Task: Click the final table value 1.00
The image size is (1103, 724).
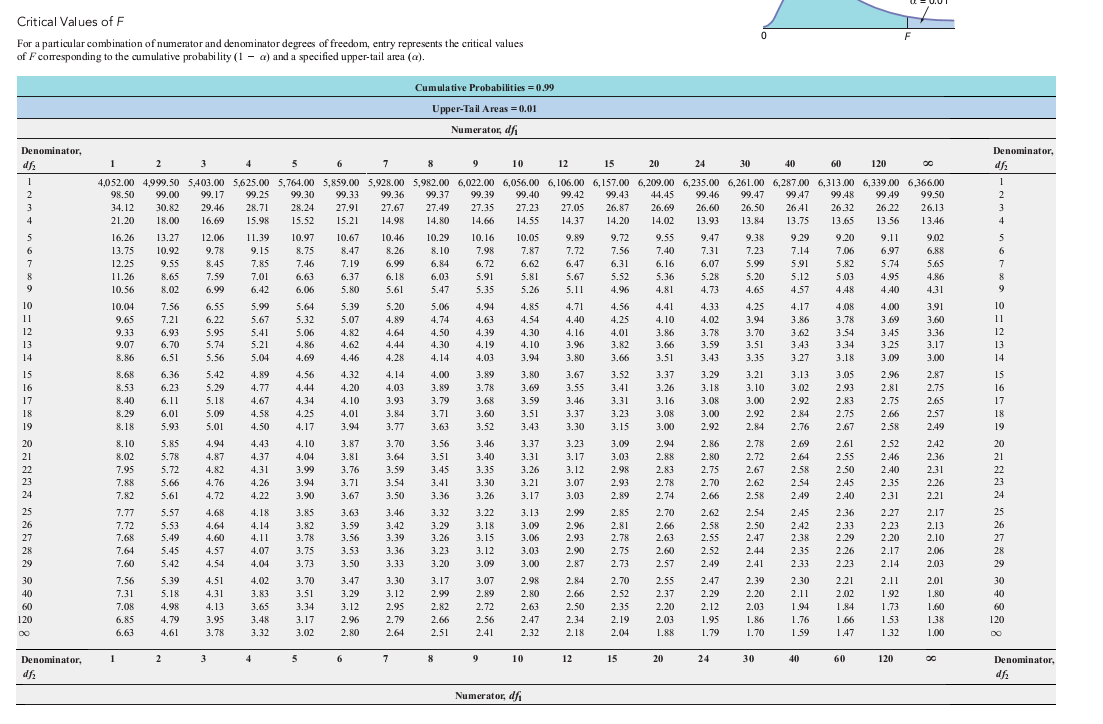Action: click(x=936, y=633)
